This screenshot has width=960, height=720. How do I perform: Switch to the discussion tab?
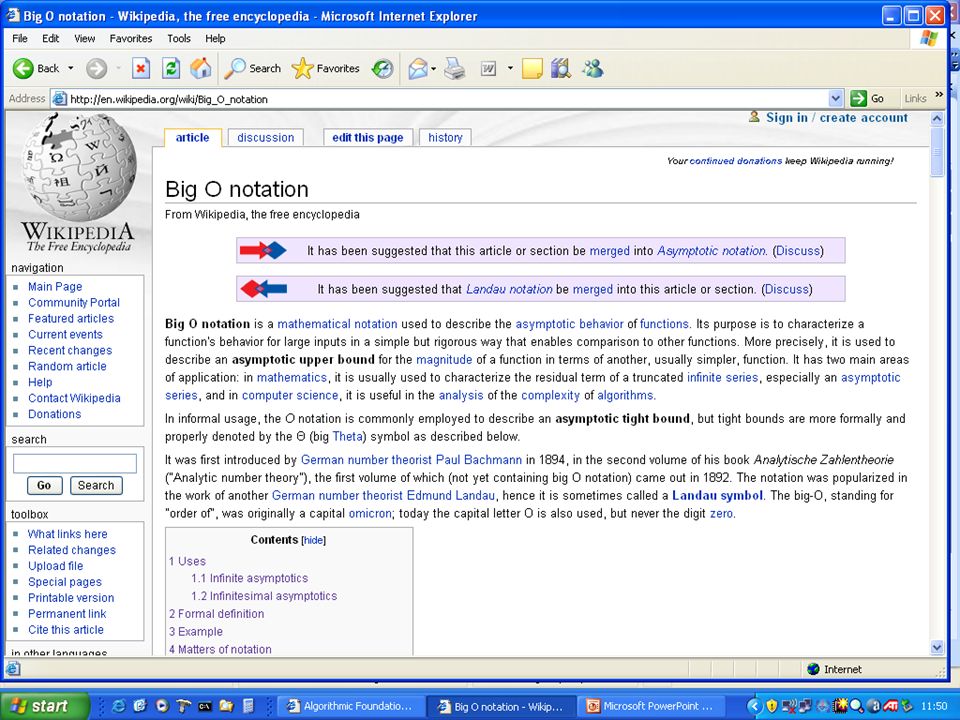tap(266, 138)
